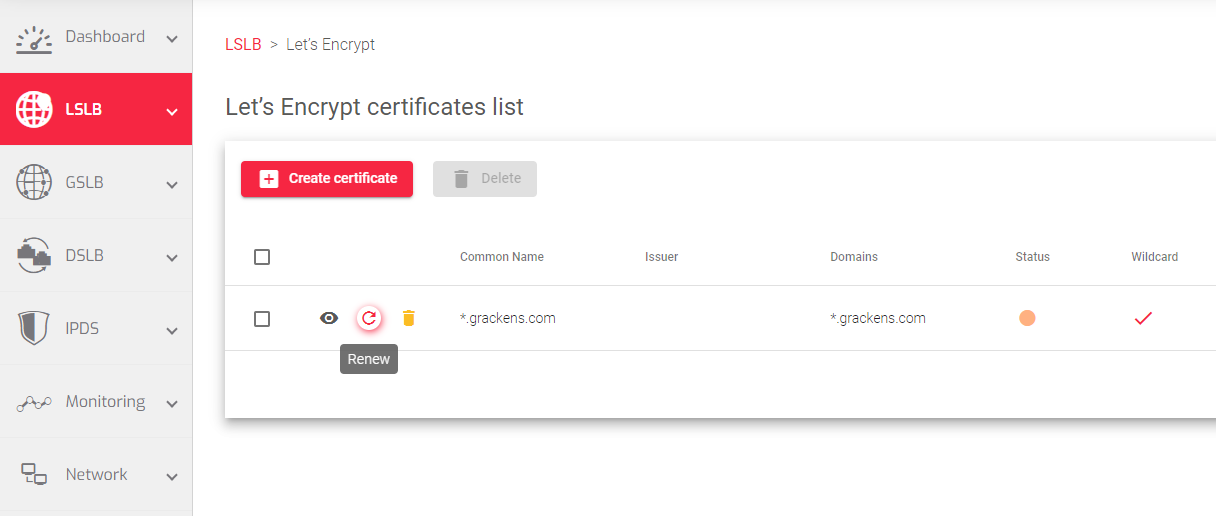This screenshot has width=1216, height=516.
Task: Select the *.grackens.com row checkbox
Action: pos(262,319)
